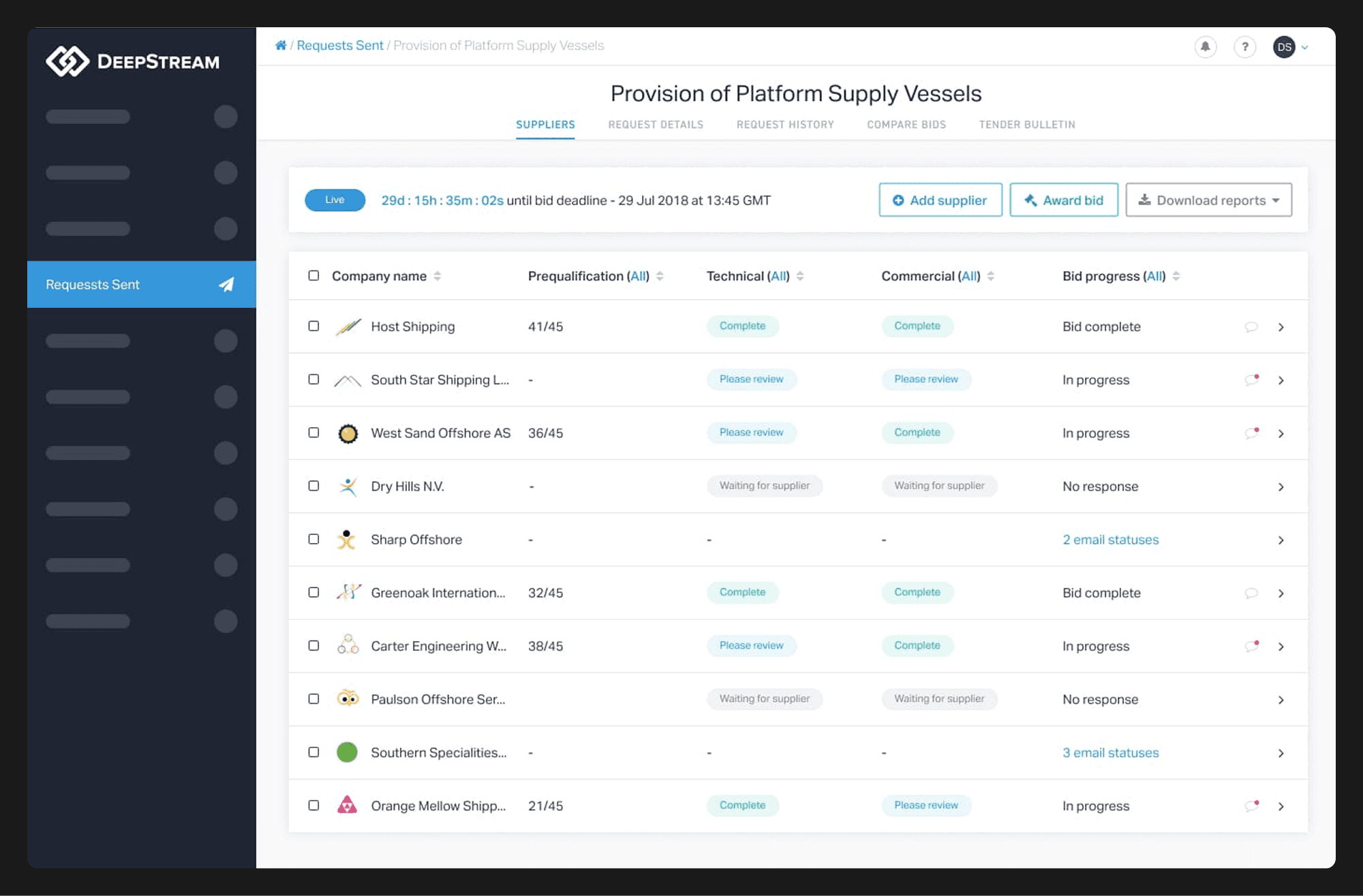Switch to the Request Details tab

tap(656, 125)
